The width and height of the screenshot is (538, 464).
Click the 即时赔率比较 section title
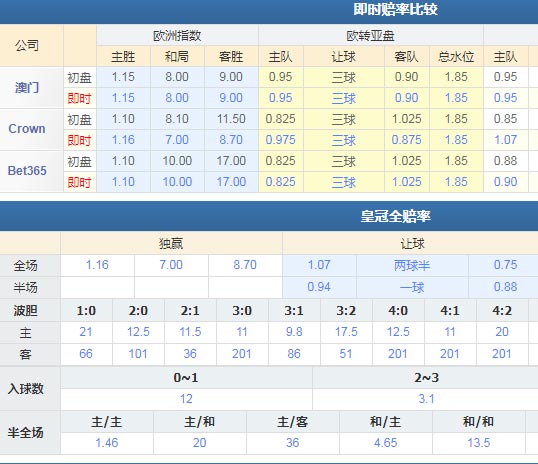click(x=395, y=9)
